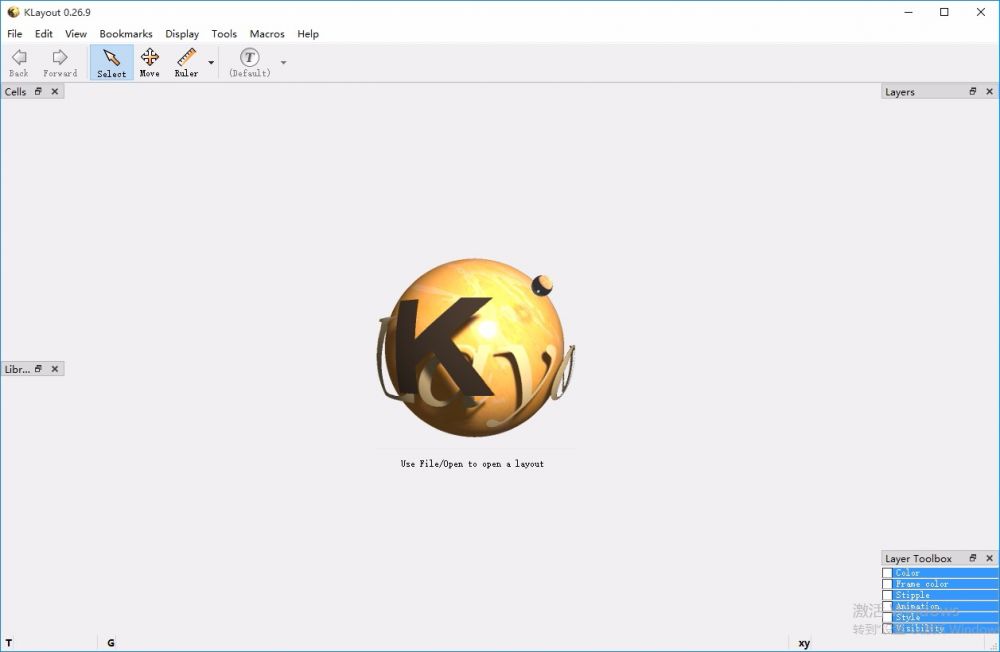Float the Layer Toolbox panel
The width and height of the screenshot is (1000, 652).
[x=973, y=558]
